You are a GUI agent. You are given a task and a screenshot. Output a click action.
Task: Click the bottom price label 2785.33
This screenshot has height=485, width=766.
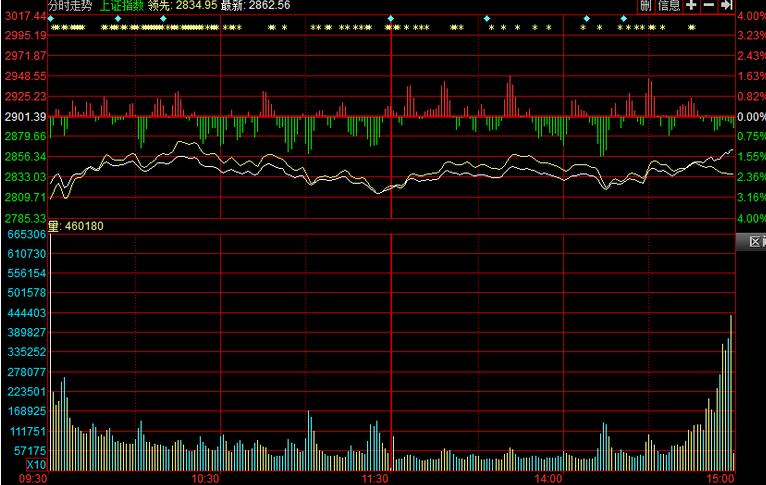(x=25, y=218)
